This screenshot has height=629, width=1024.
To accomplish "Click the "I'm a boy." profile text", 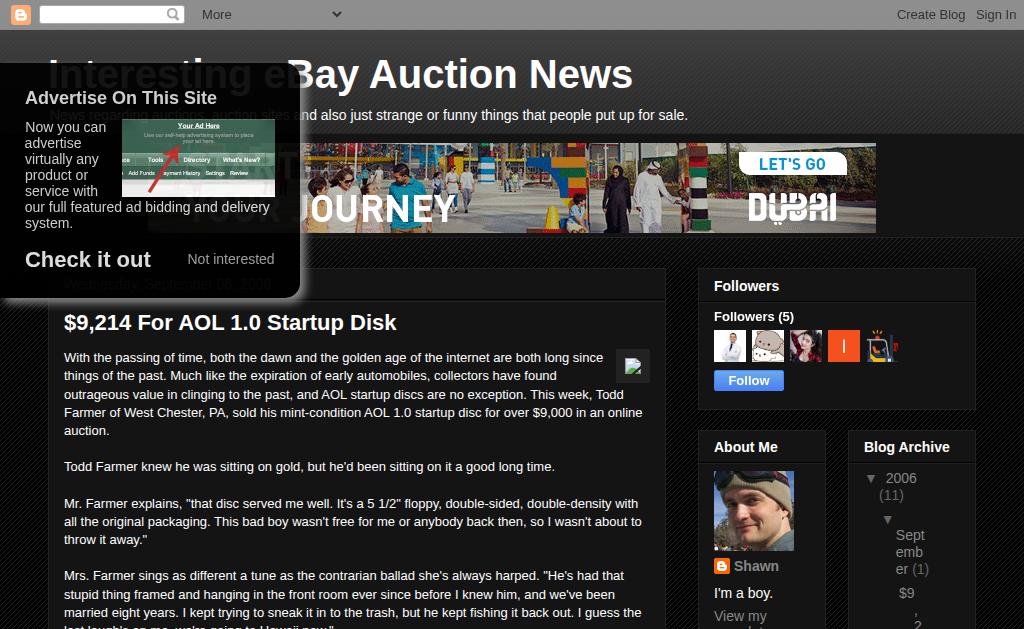I will (x=743, y=593).
